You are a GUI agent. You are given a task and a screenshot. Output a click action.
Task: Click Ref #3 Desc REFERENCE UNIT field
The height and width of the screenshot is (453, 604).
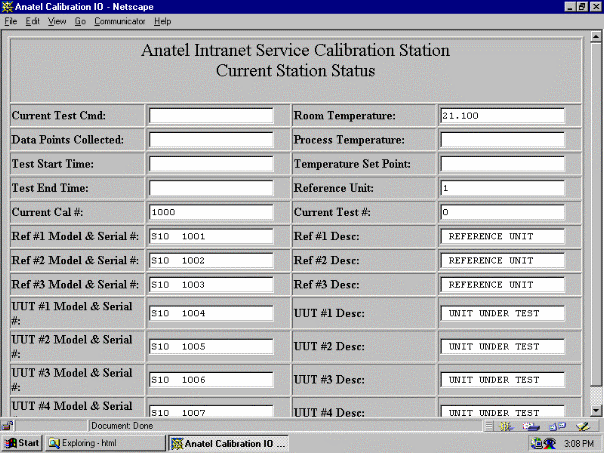click(502, 285)
